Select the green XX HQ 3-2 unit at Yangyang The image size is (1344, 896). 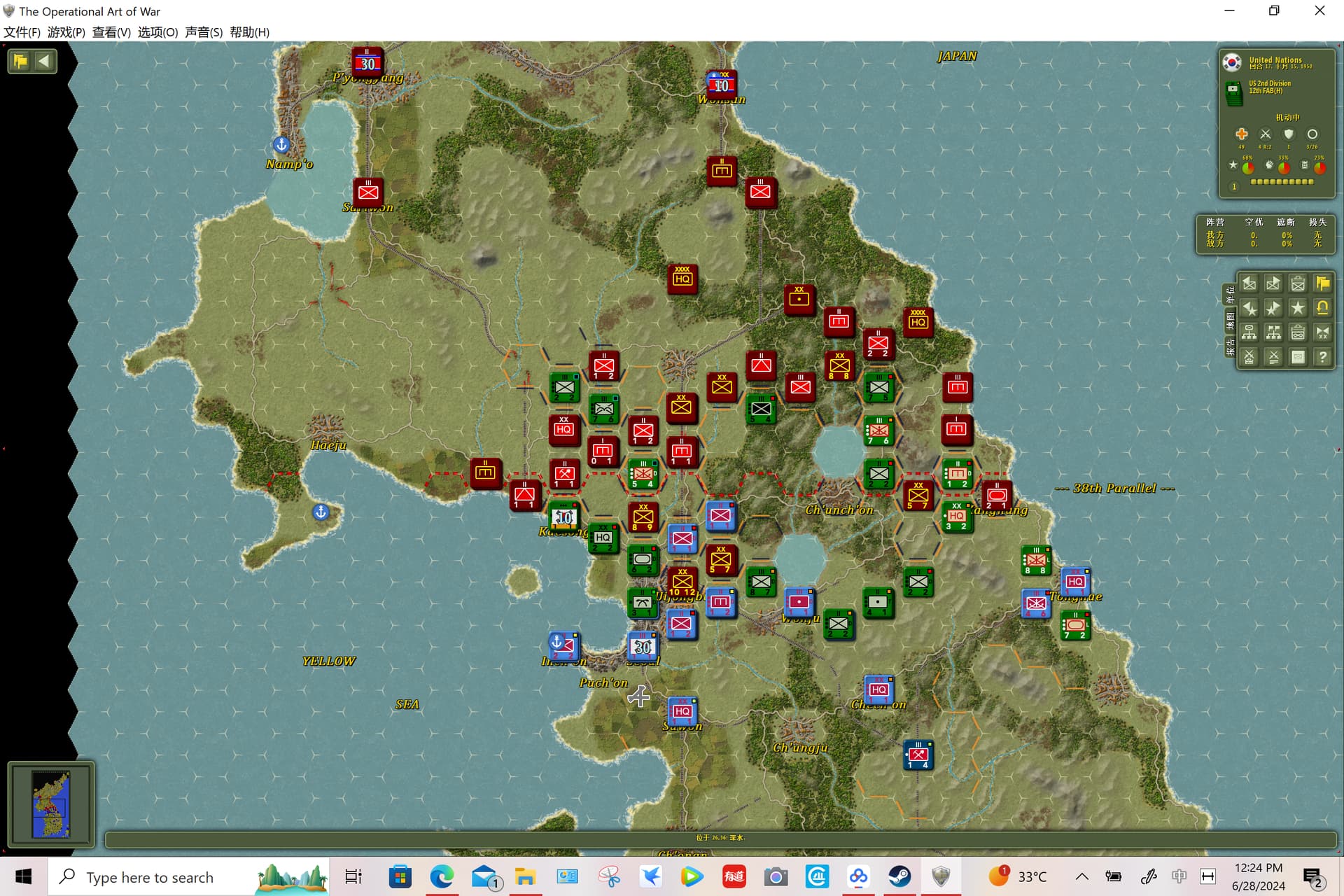956,517
